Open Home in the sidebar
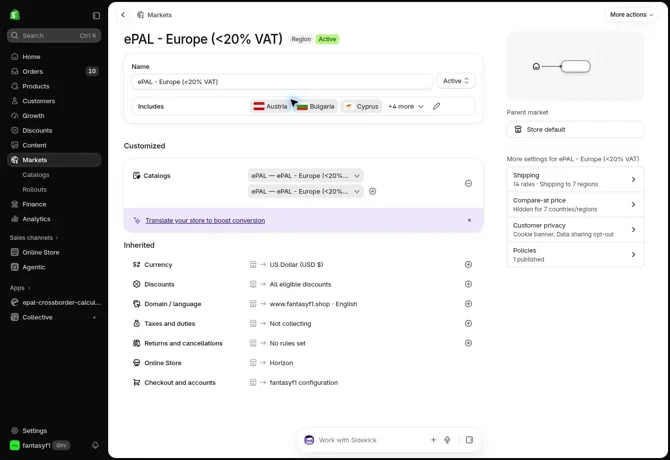The image size is (670, 460). click(x=54, y=56)
